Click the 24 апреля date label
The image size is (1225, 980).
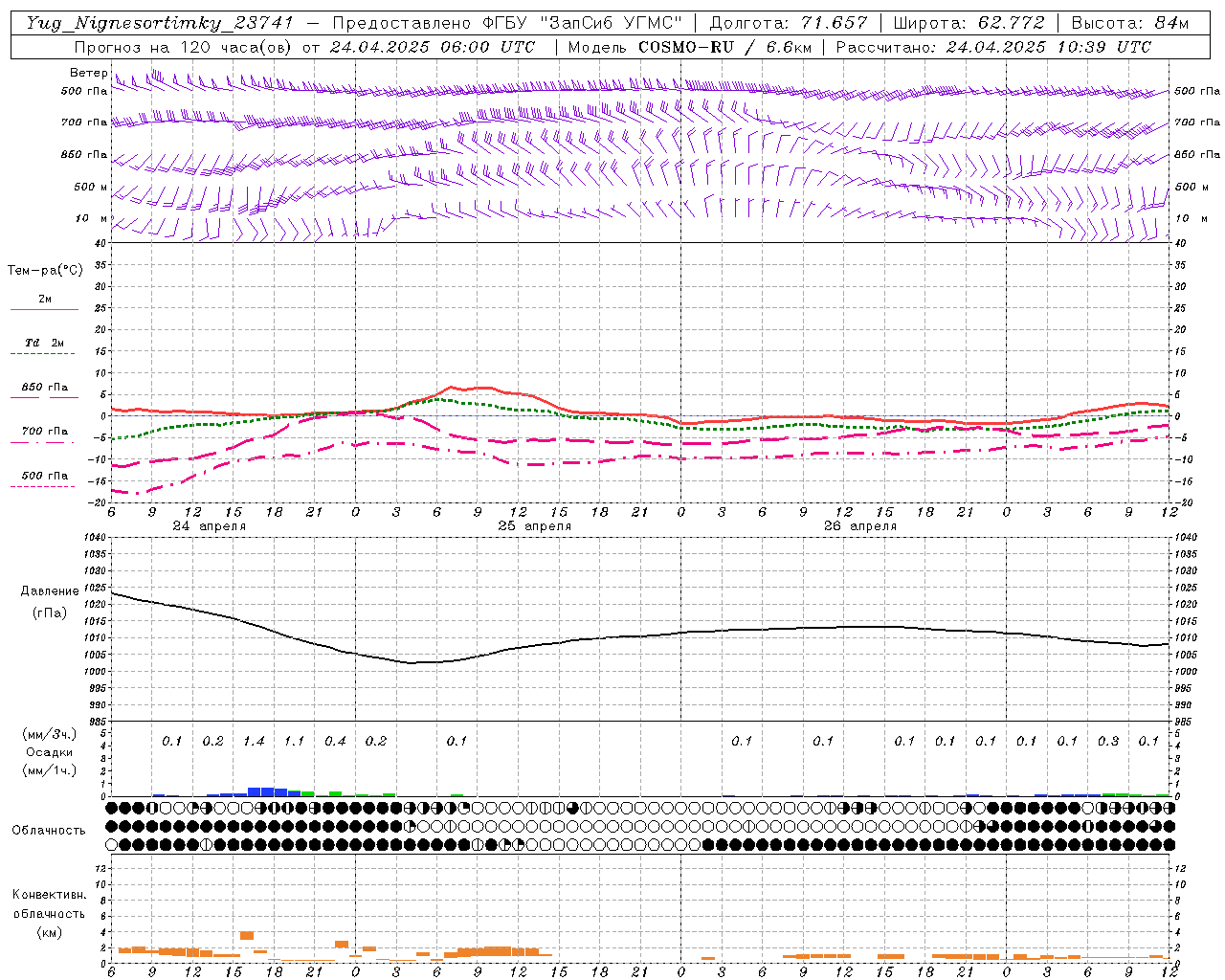[209, 526]
